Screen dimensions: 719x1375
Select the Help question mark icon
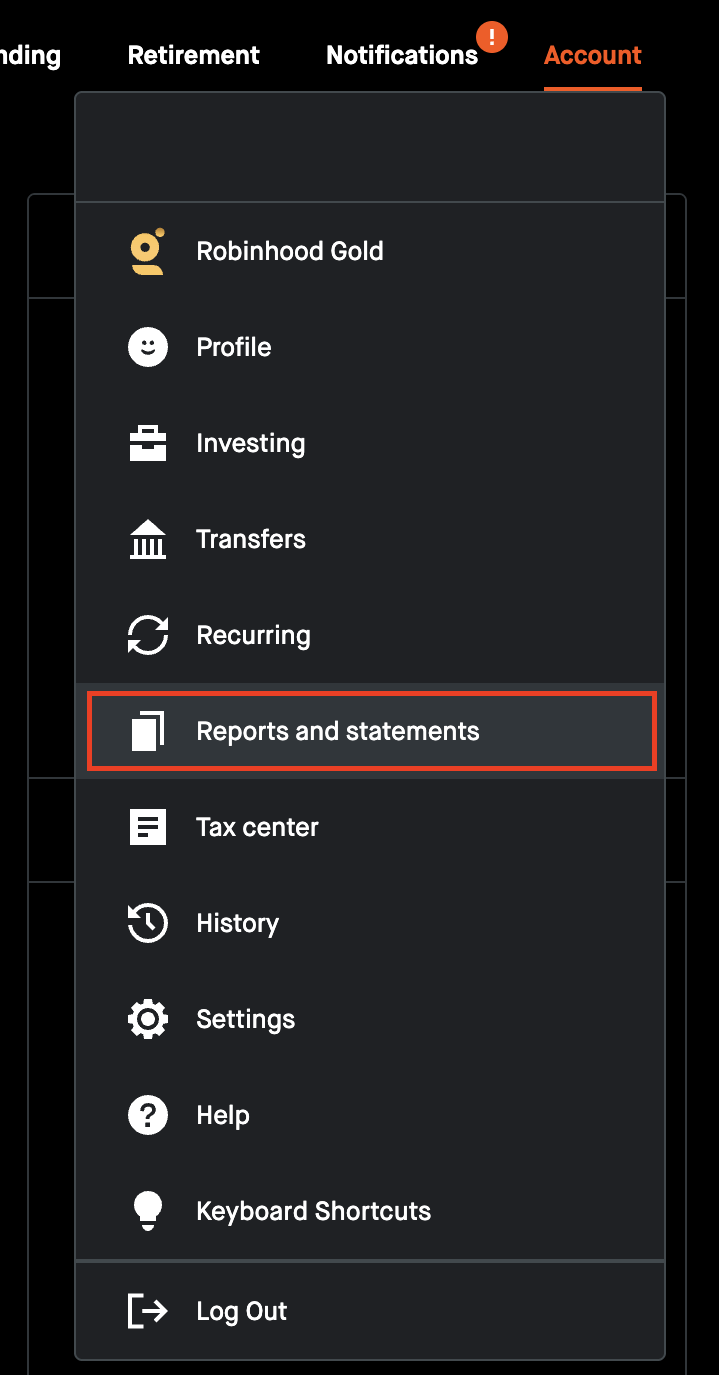pos(147,1114)
